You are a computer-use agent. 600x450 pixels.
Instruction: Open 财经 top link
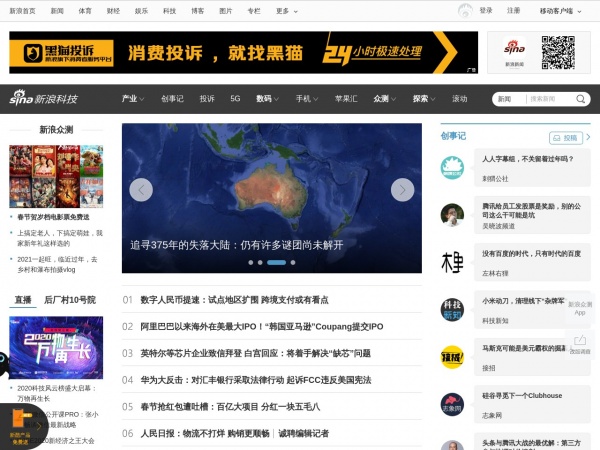tap(113, 11)
